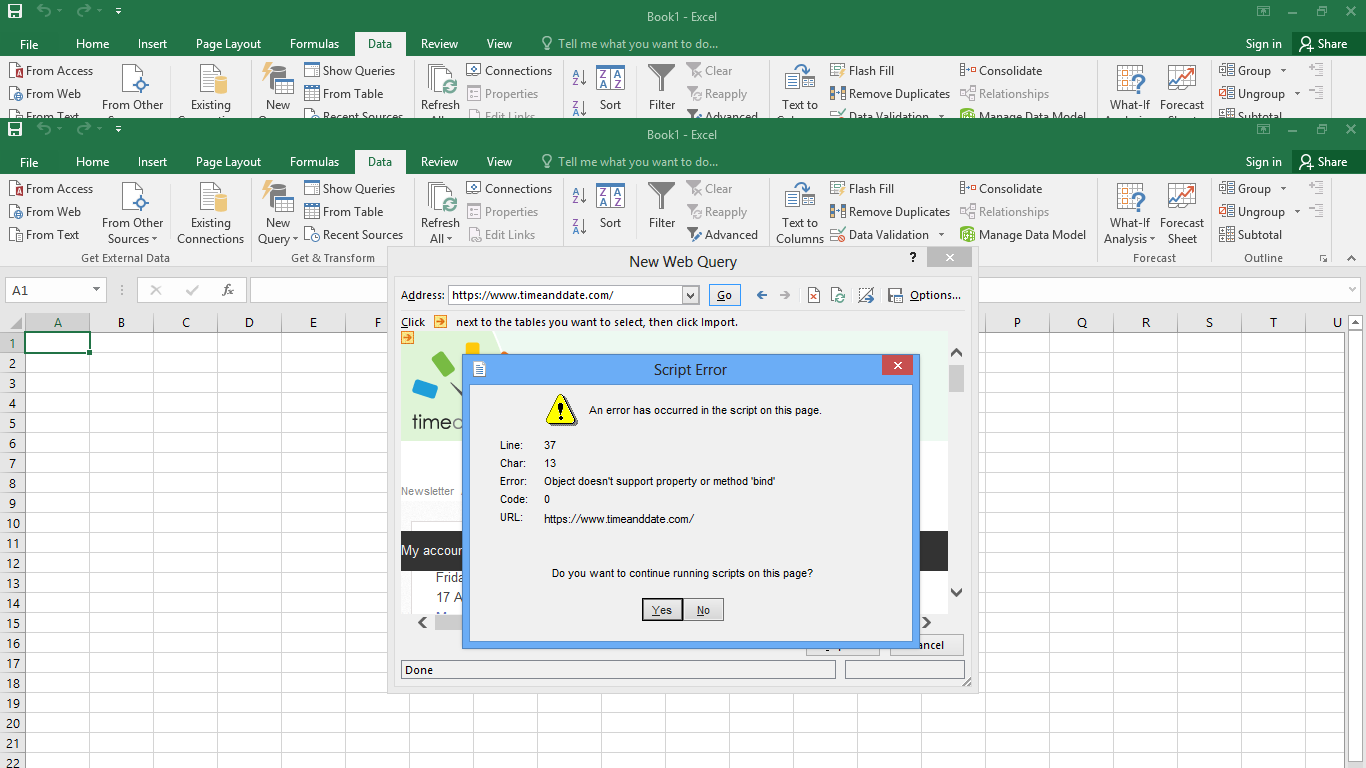Select From Text in the lower ribbon
1366x768 pixels.
click(x=44, y=235)
